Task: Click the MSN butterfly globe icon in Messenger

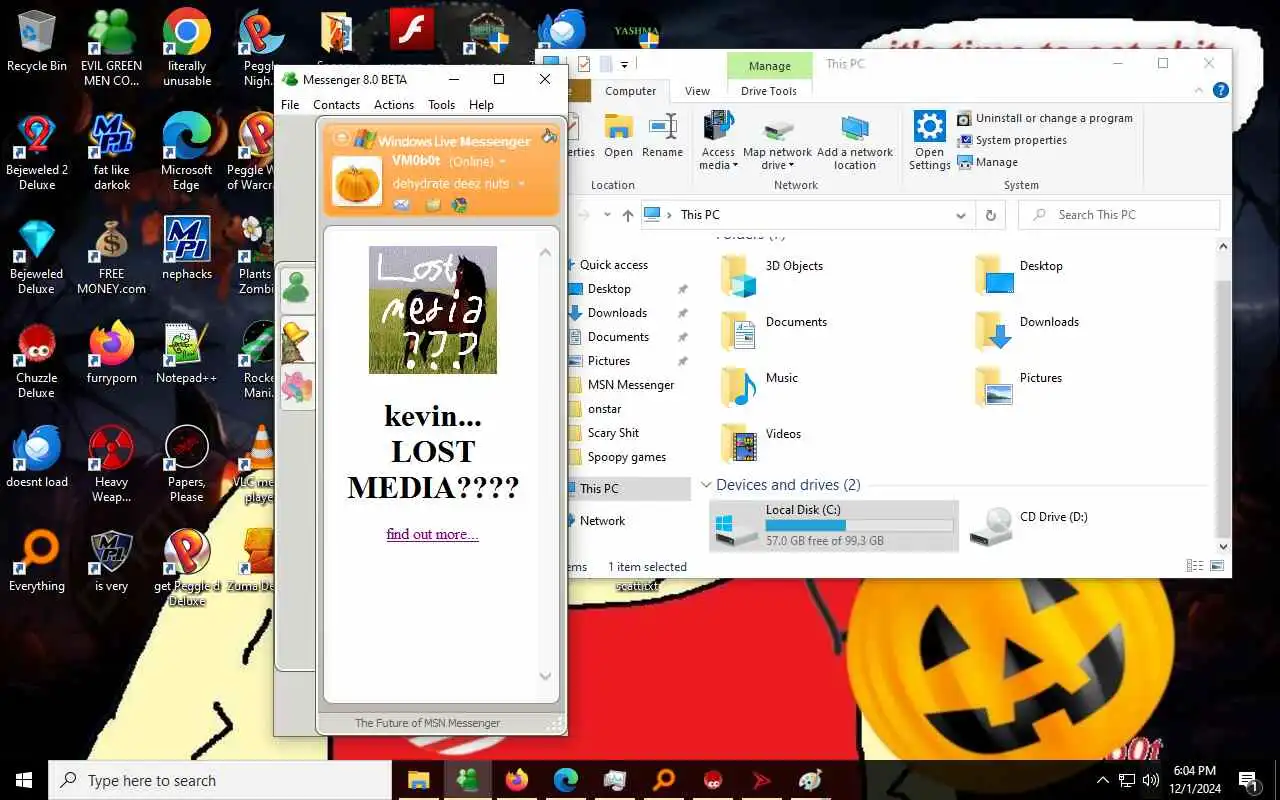Action: tap(459, 205)
